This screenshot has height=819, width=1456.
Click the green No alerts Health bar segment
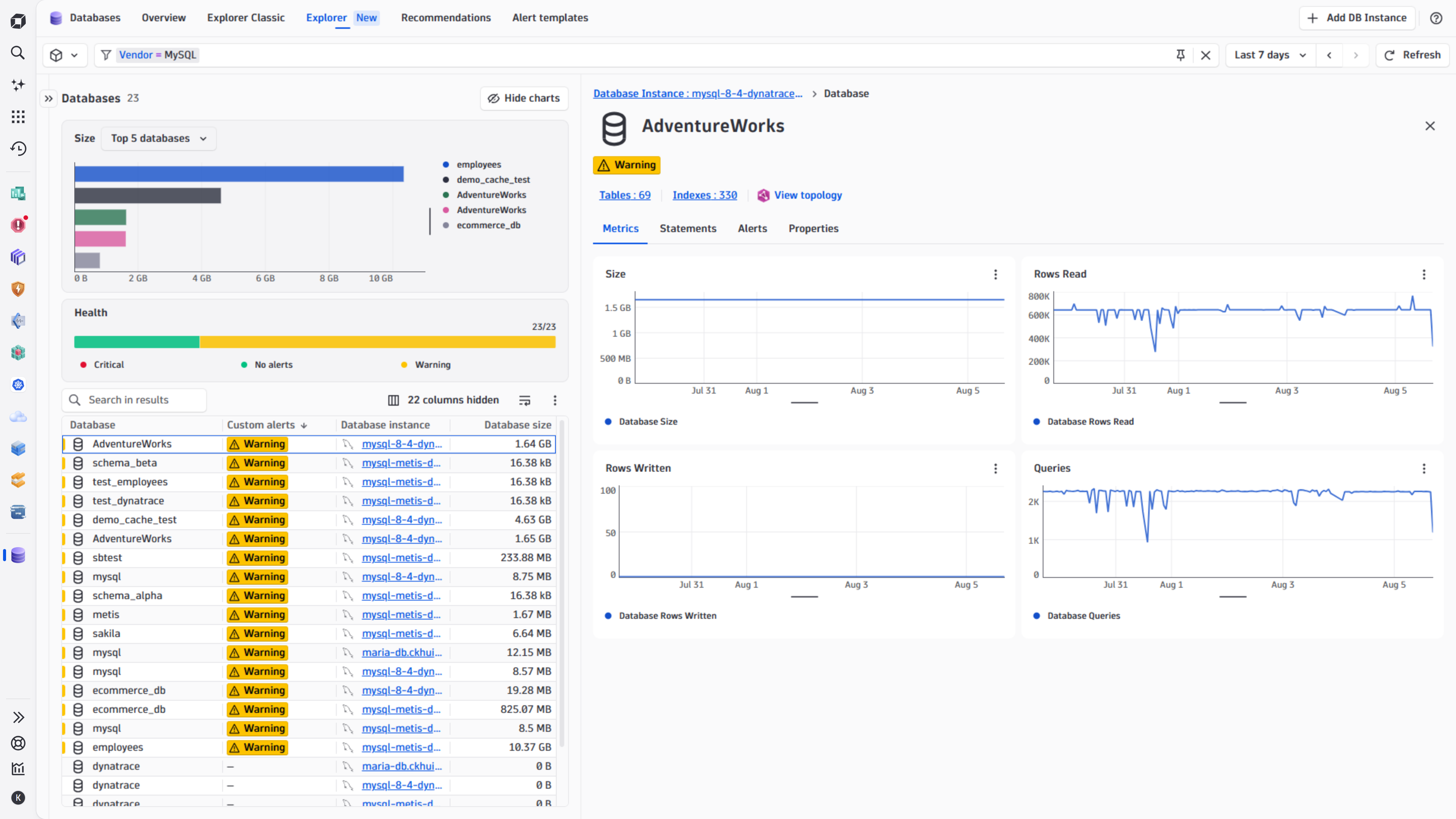[x=137, y=342]
